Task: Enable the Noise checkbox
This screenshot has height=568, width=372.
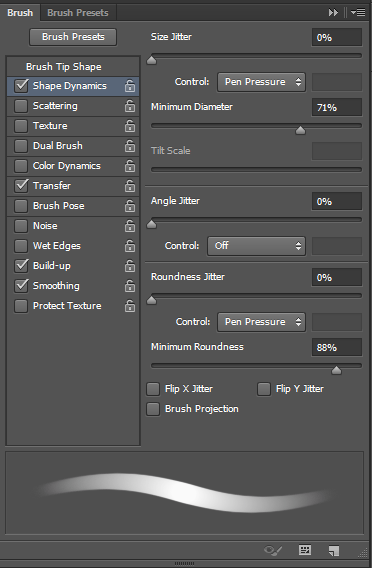Action: pos(21,226)
